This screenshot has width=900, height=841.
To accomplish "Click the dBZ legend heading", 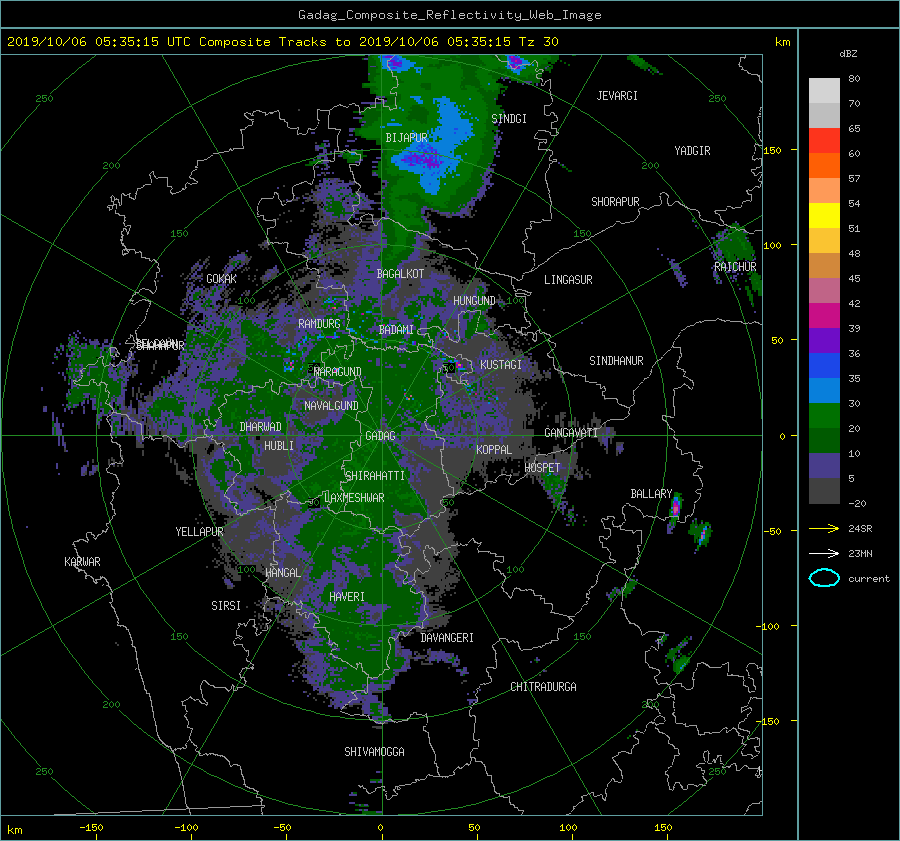I will point(848,54).
